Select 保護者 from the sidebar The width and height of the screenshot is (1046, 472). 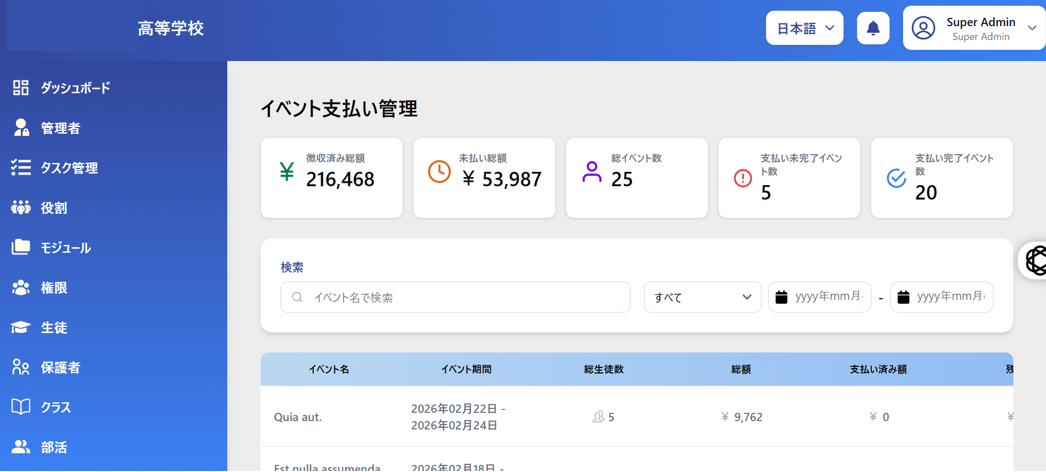coord(60,367)
